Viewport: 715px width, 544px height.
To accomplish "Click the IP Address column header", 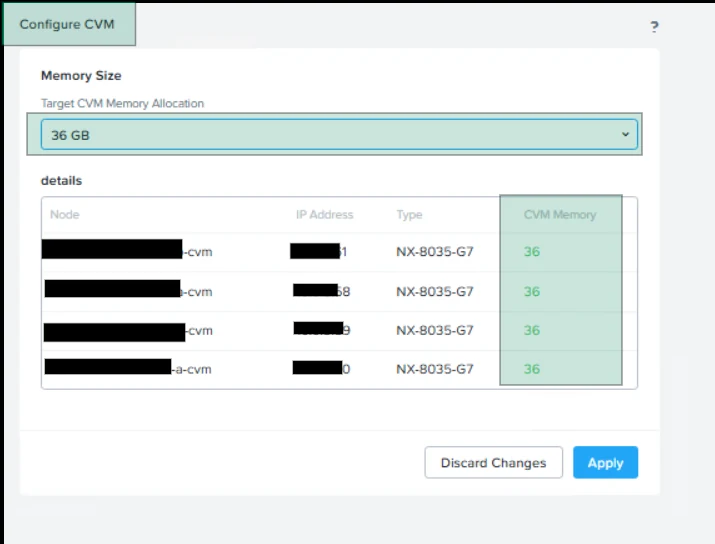I will [x=325, y=214].
